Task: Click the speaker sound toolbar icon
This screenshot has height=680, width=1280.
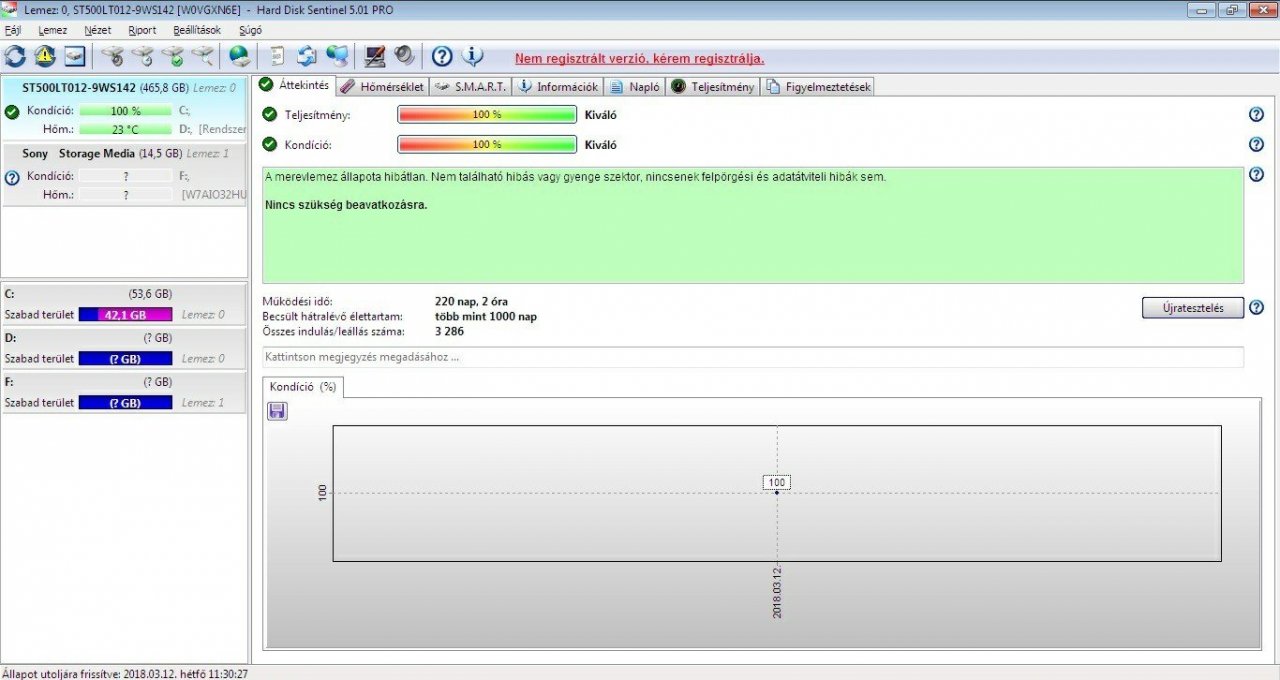Action: point(405,56)
